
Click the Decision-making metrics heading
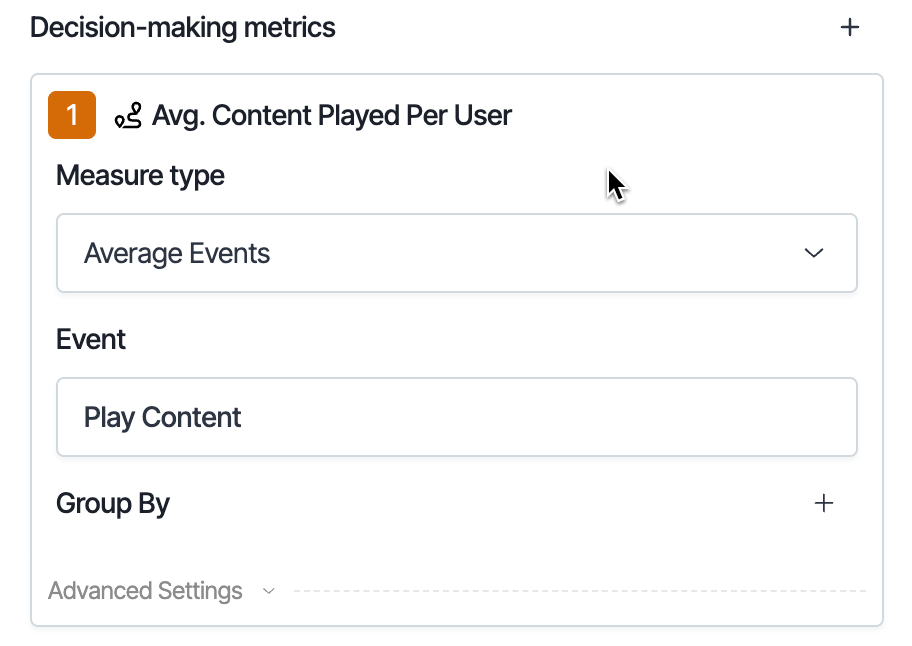[x=182, y=27]
